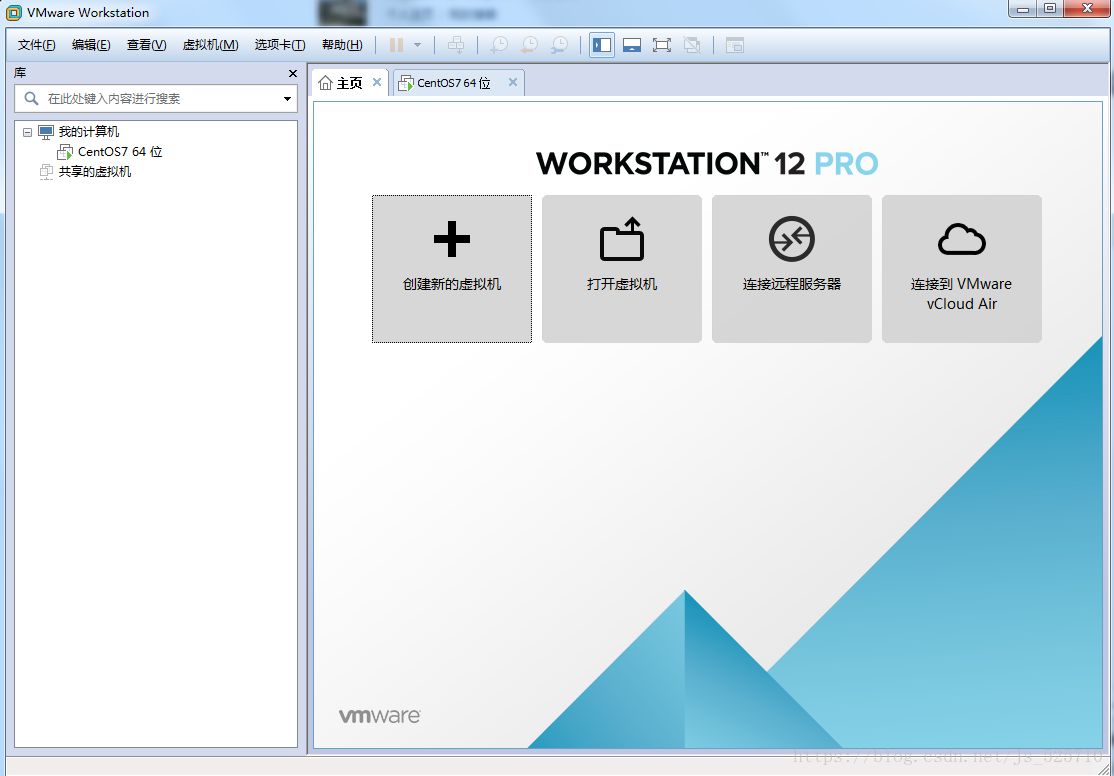Click the revert to snapshot icon

(529, 45)
